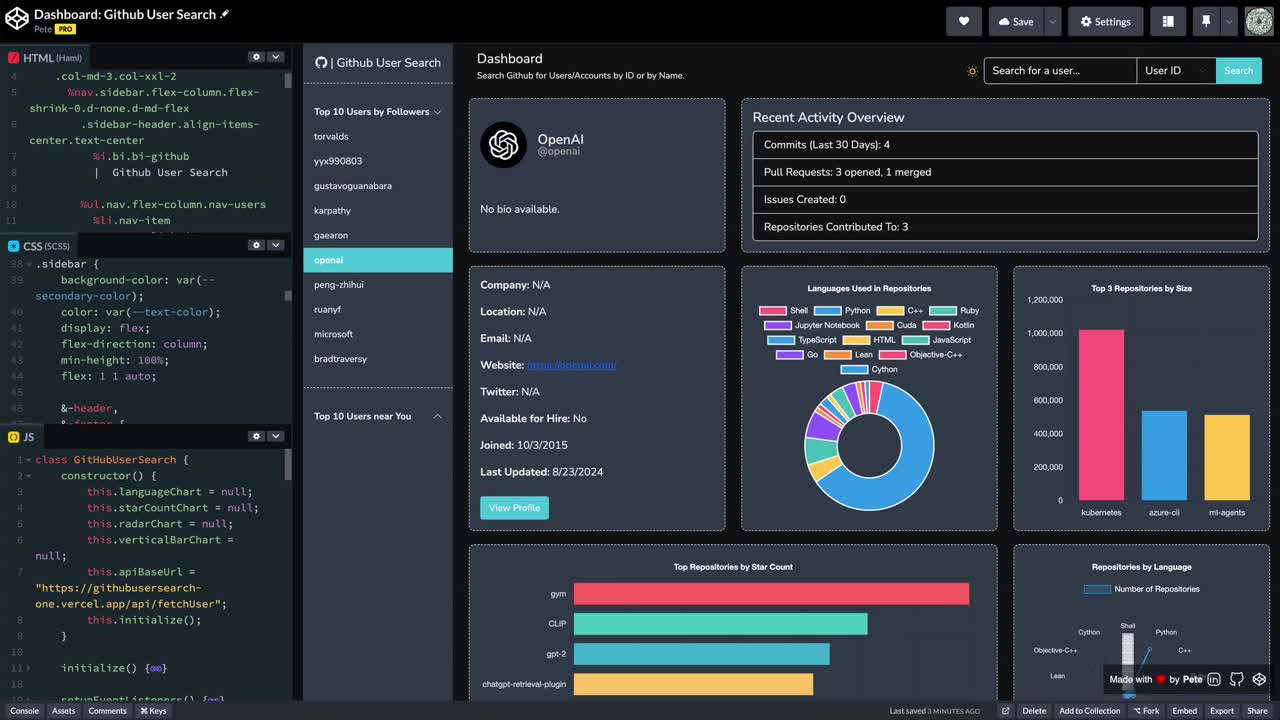Open JS editor settings gear
Image resolution: width=1280 pixels, height=720 pixels.
tap(256, 436)
